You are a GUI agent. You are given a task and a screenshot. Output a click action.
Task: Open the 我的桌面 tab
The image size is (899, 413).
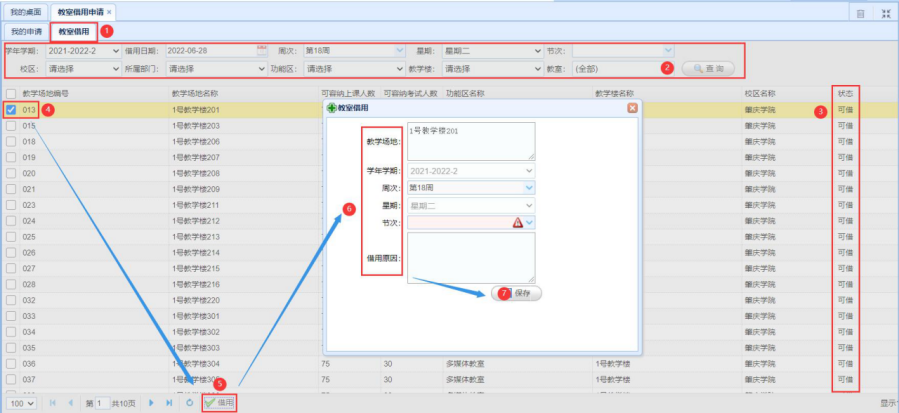(x=25, y=12)
